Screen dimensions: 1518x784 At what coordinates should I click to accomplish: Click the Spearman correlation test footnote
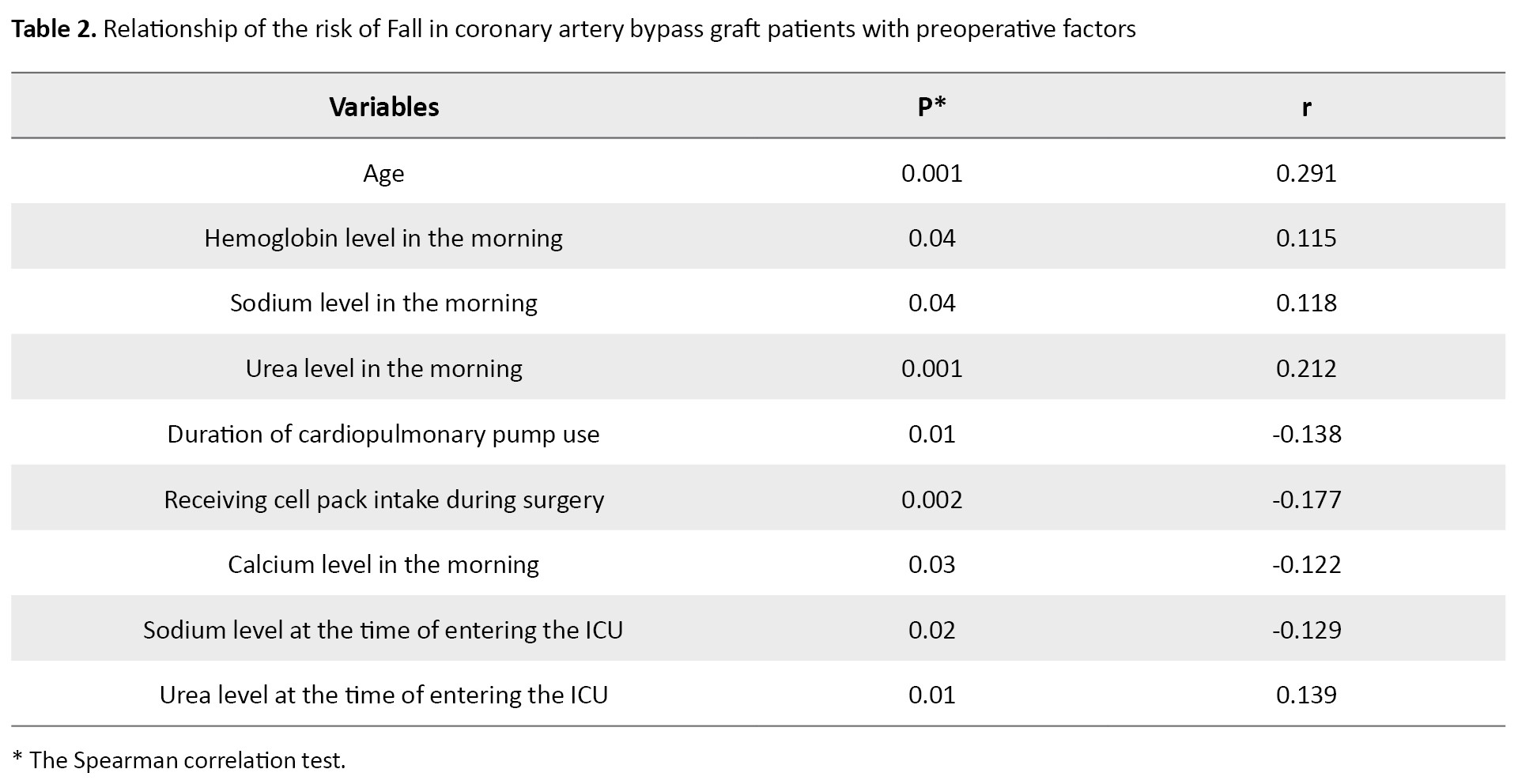(x=179, y=760)
